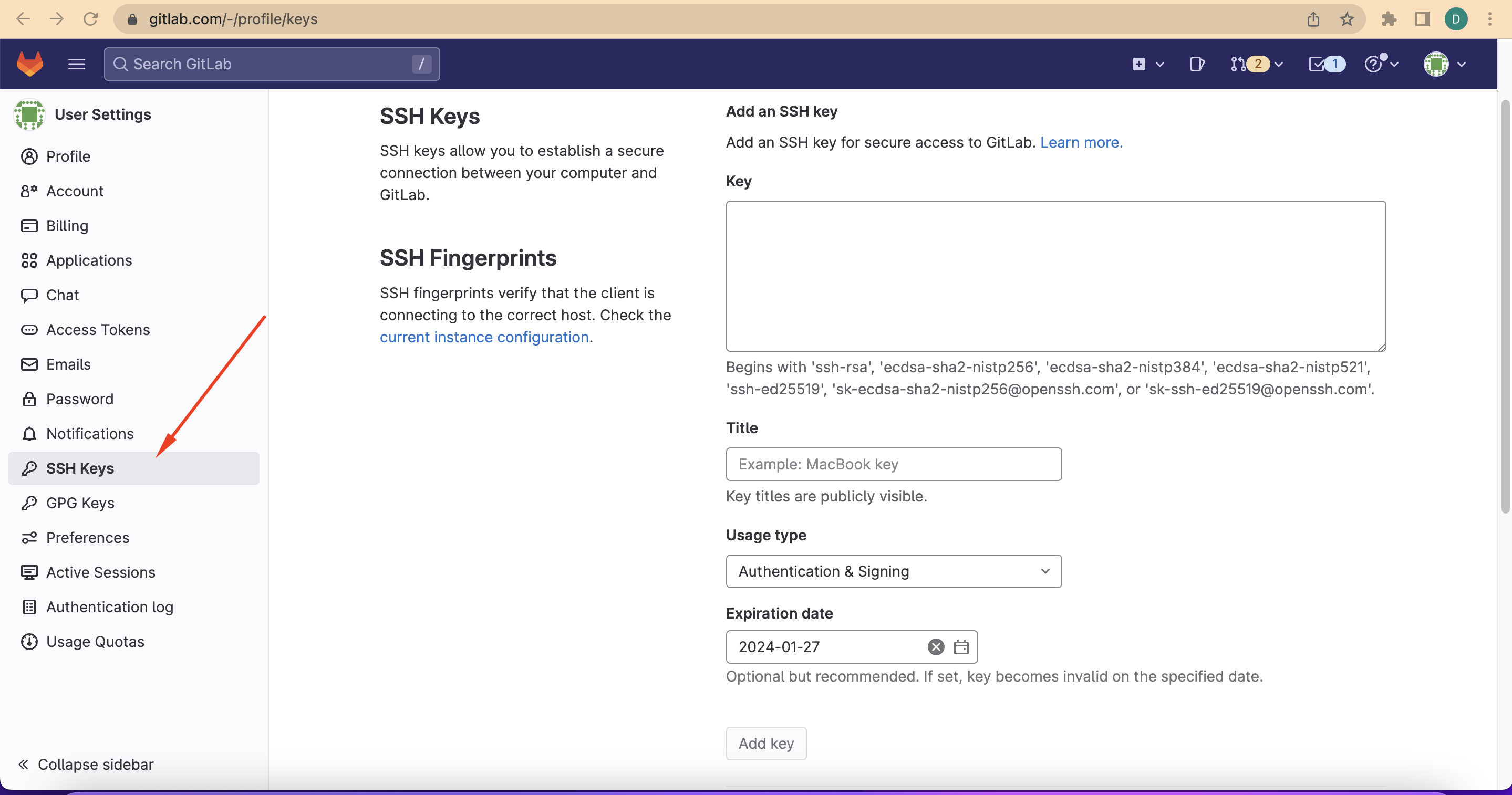This screenshot has width=1512, height=795.
Task: Open the user avatar dropdown menu
Action: (1445, 64)
